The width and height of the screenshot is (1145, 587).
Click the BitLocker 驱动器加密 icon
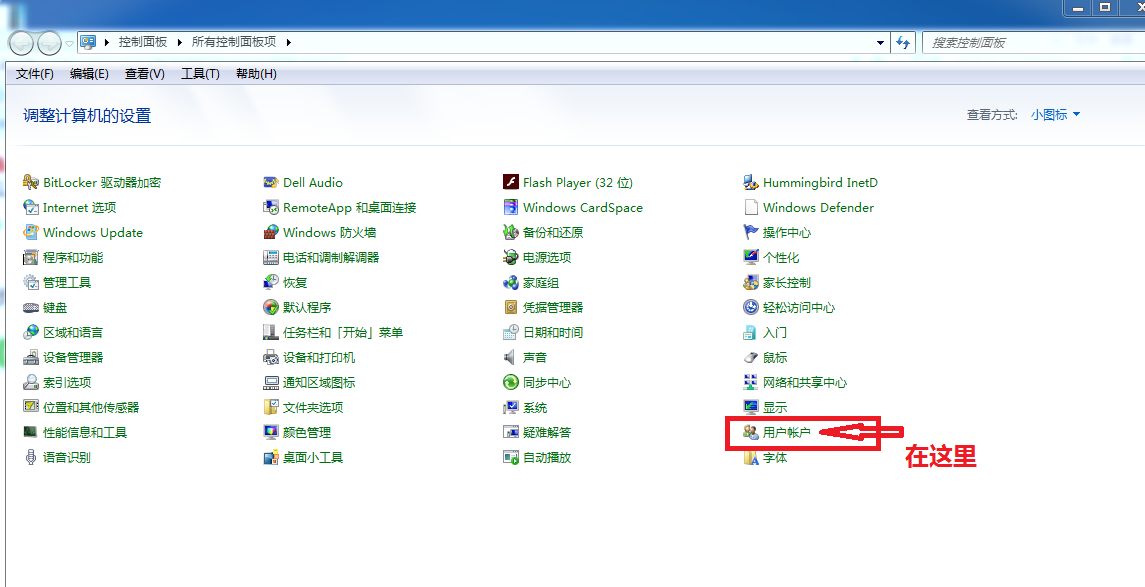click(31, 183)
